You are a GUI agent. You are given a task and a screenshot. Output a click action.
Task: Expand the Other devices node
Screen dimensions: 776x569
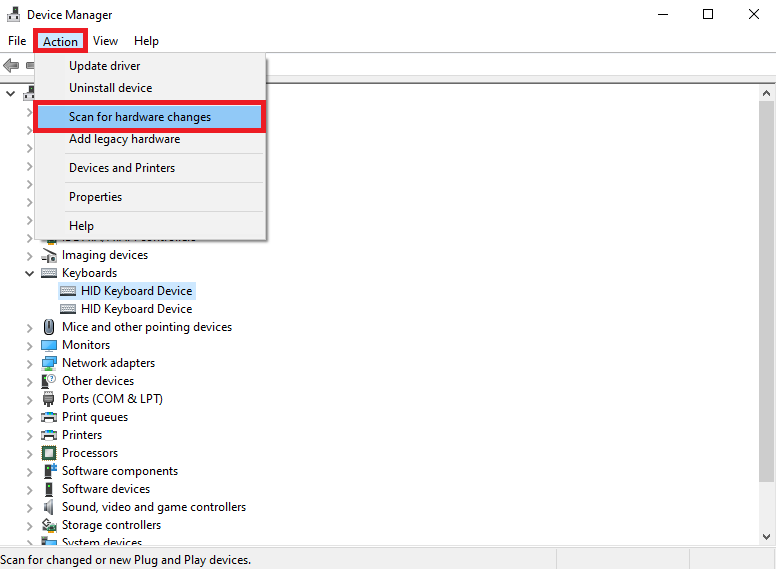30,382
